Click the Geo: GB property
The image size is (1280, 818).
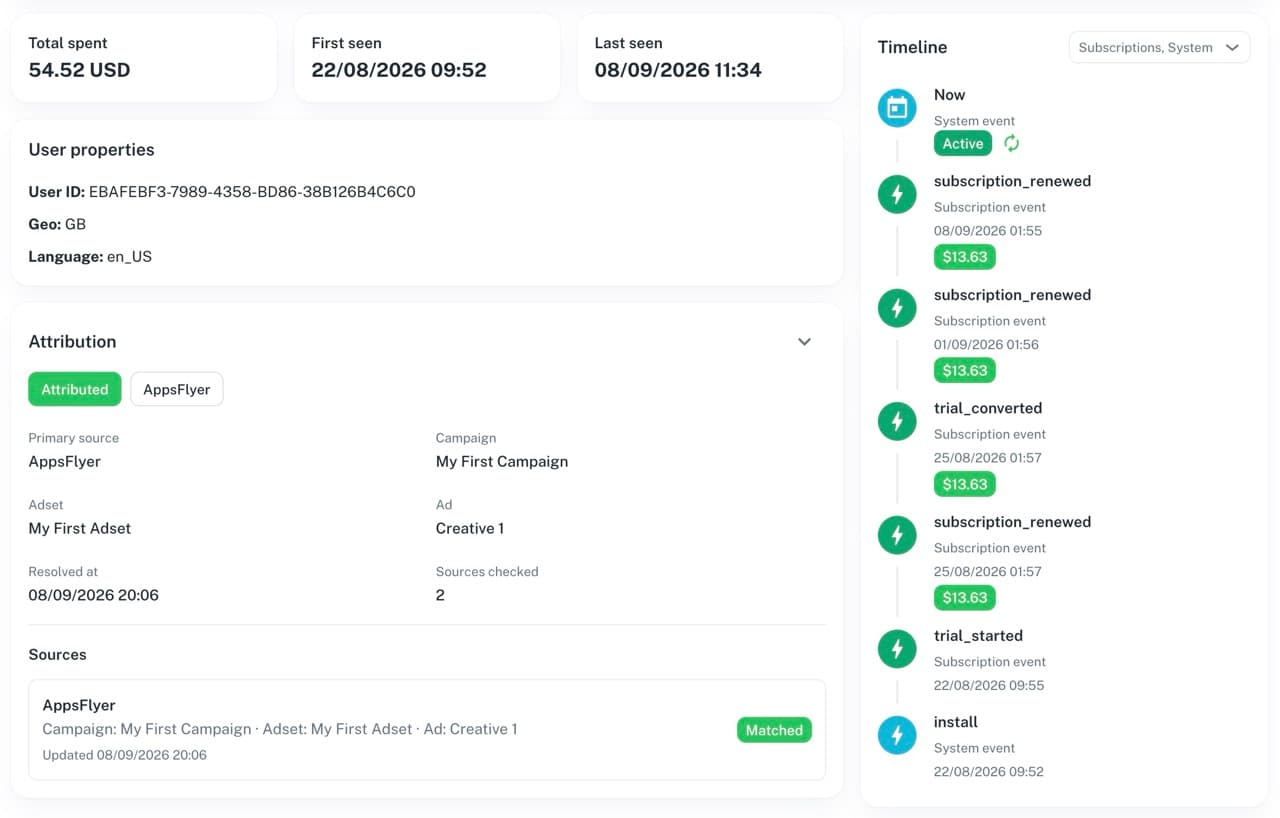pyautogui.click(x=57, y=224)
